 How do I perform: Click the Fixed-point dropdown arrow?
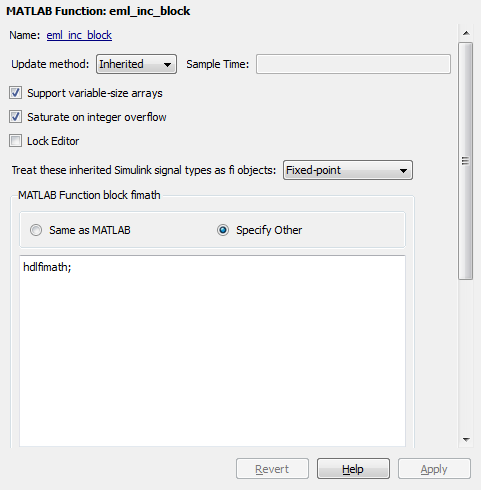(403, 171)
